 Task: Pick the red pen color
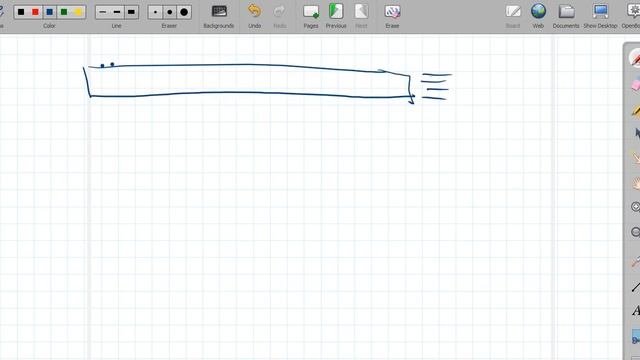pyautogui.click(x=35, y=12)
